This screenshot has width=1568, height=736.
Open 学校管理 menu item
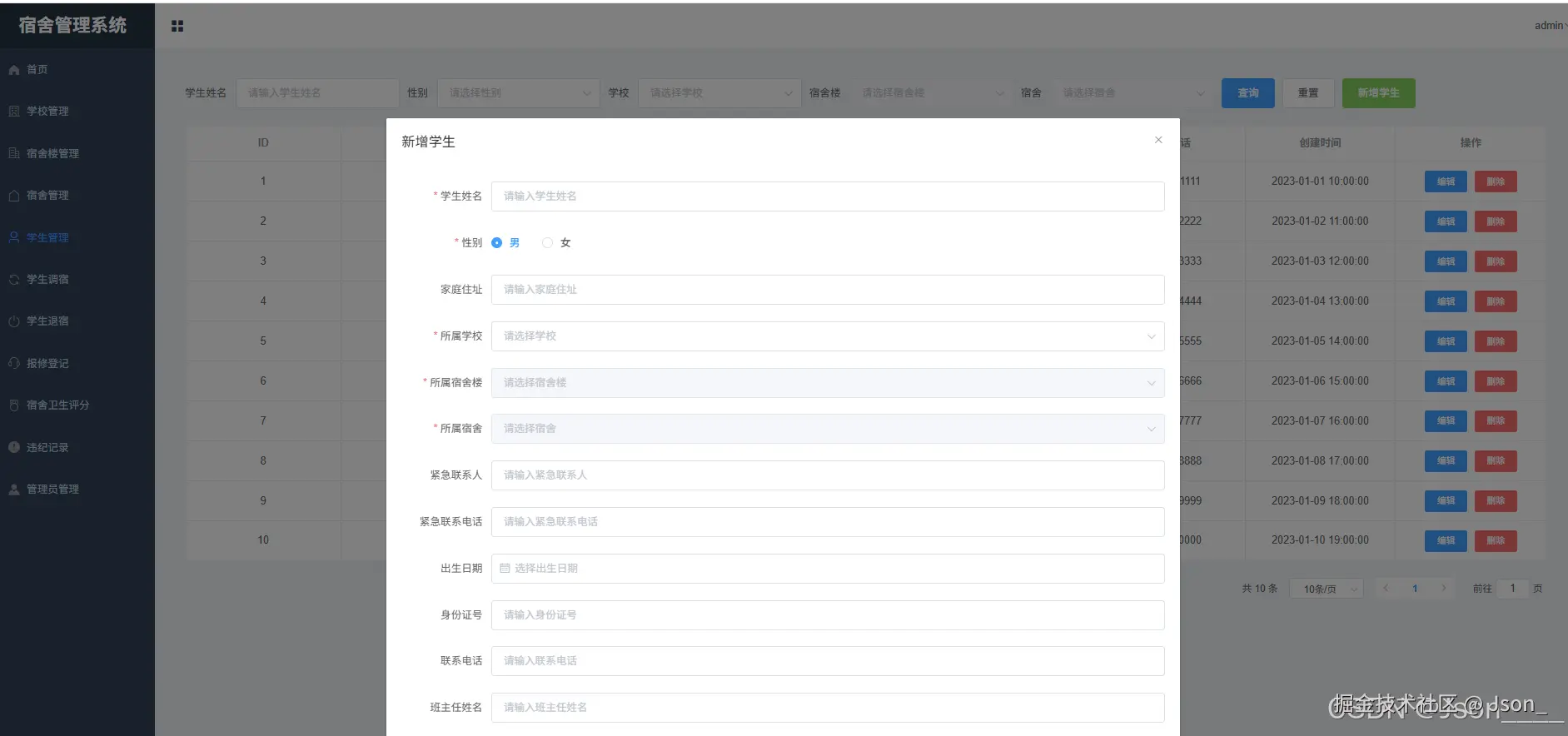pyautogui.click(x=77, y=112)
